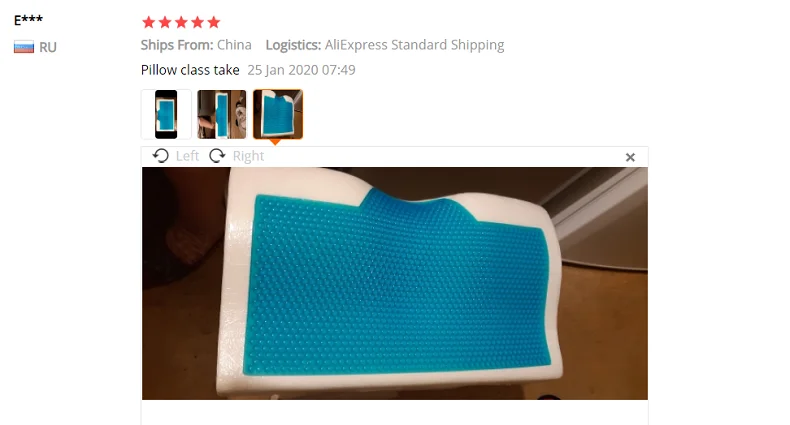Click 'AliExpress Standard Shipping' logistics text

pos(414,45)
